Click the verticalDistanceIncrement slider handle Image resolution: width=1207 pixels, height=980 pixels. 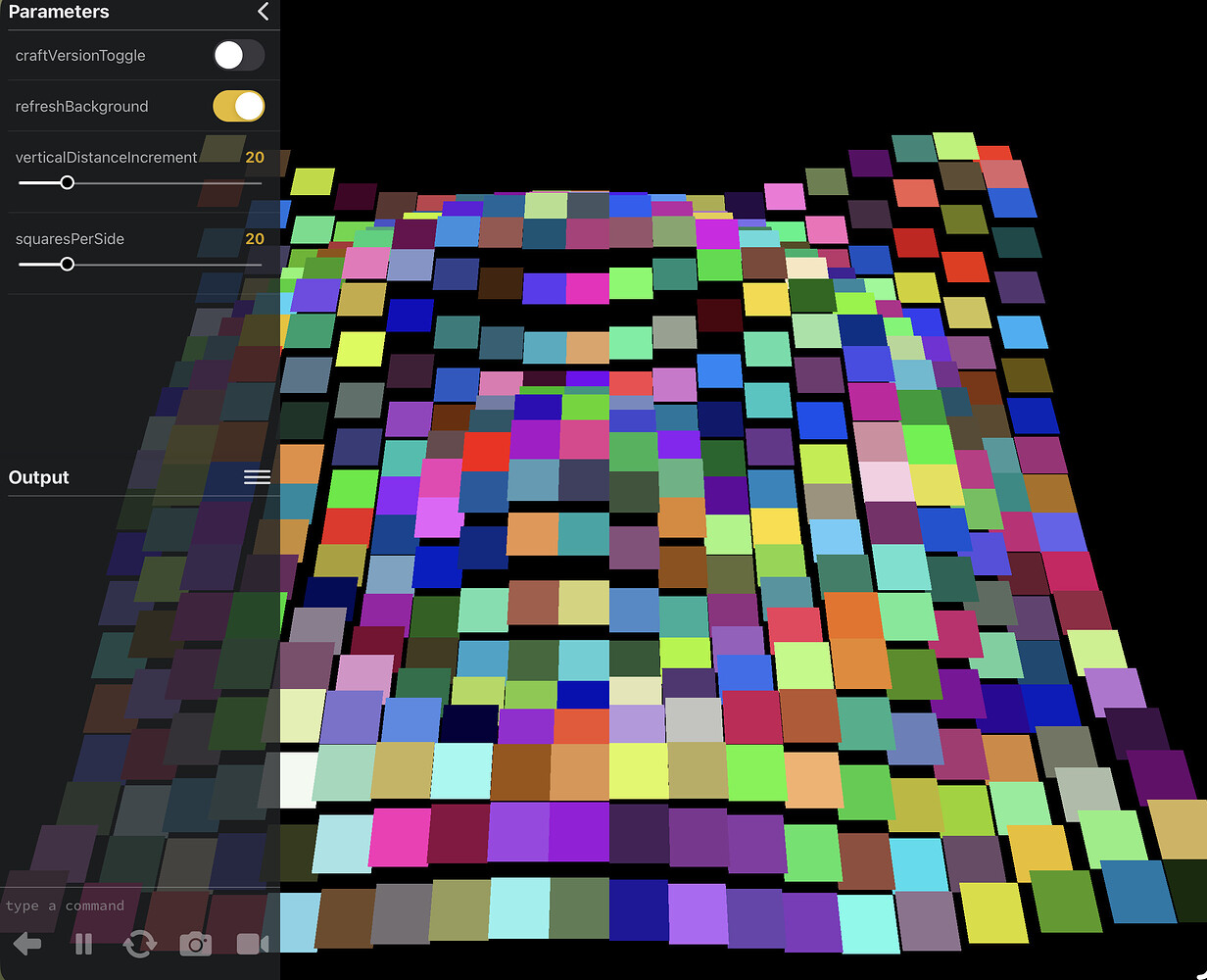click(x=67, y=182)
